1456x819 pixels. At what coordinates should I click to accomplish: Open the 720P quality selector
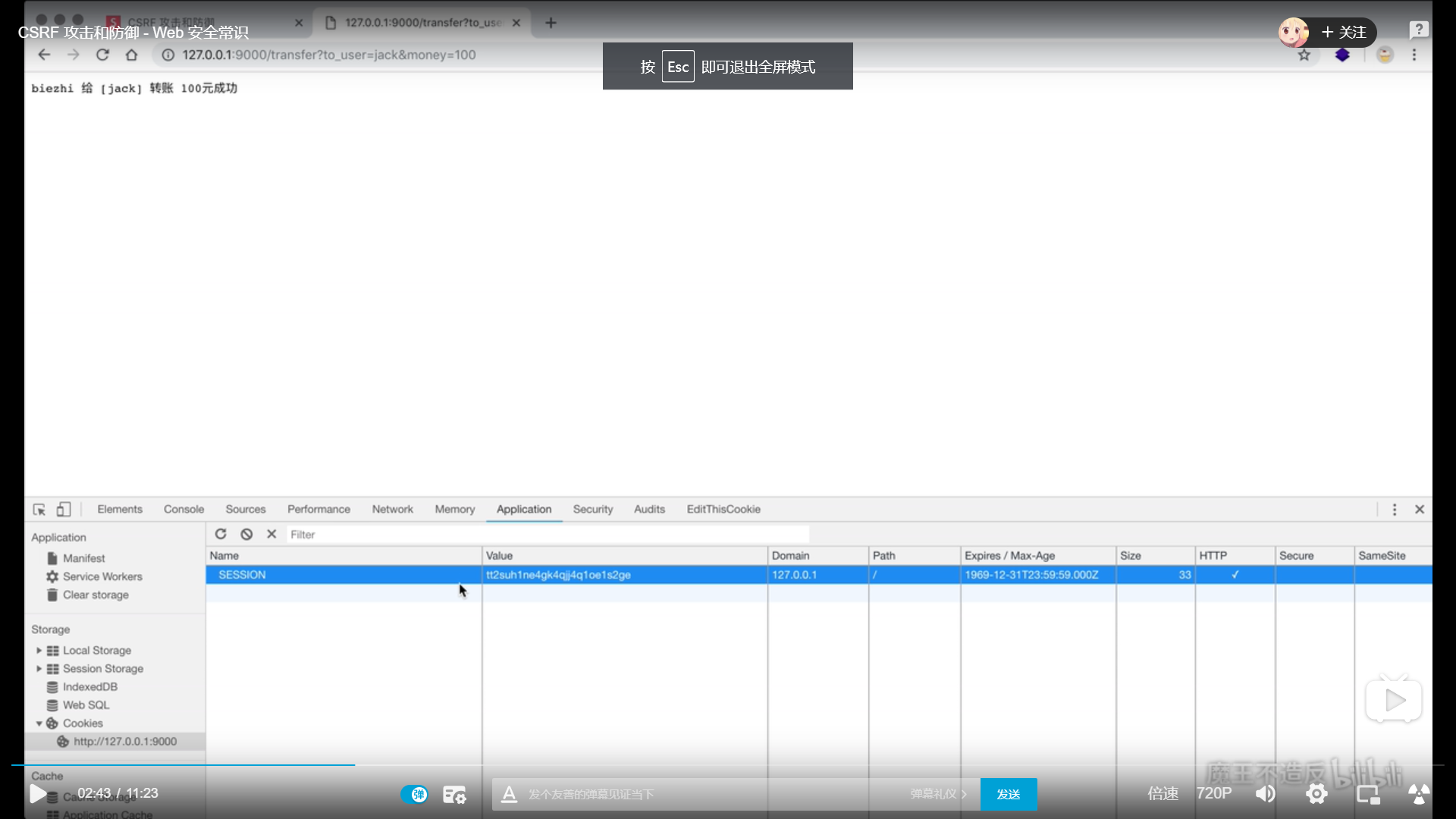tap(1213, 793)
